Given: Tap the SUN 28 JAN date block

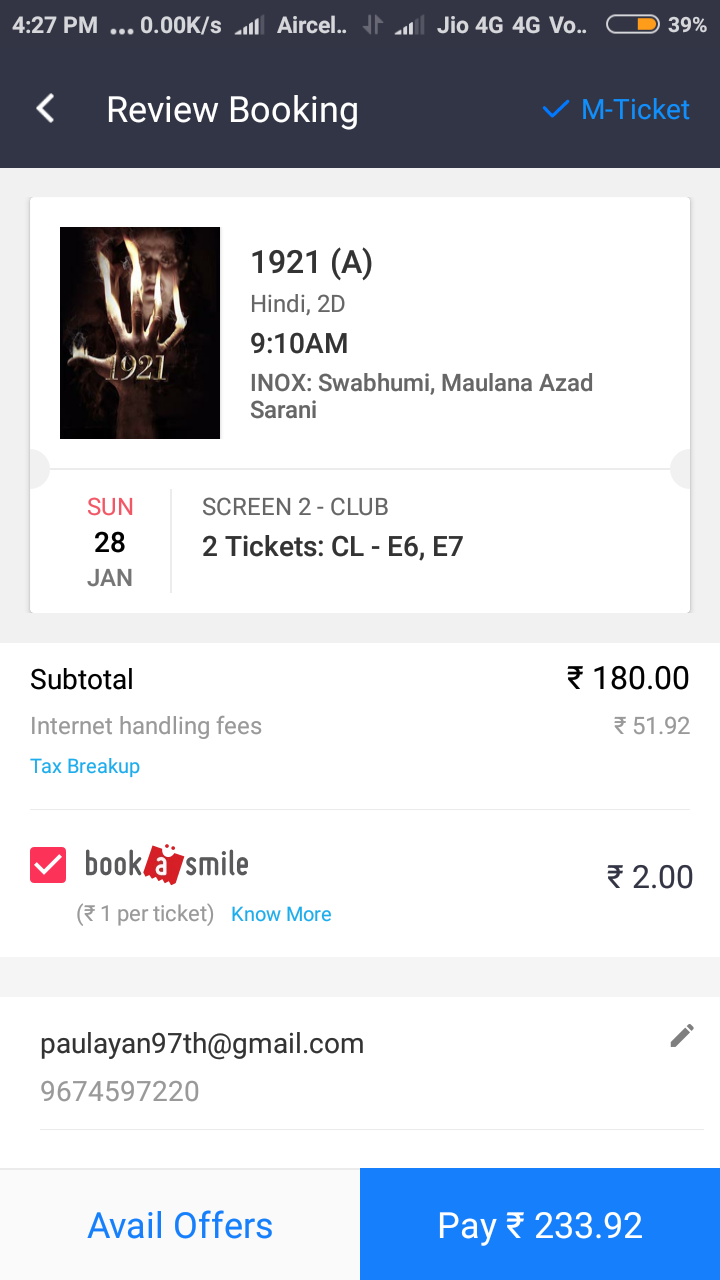Looking at the screenshot, I should [109, 542].
